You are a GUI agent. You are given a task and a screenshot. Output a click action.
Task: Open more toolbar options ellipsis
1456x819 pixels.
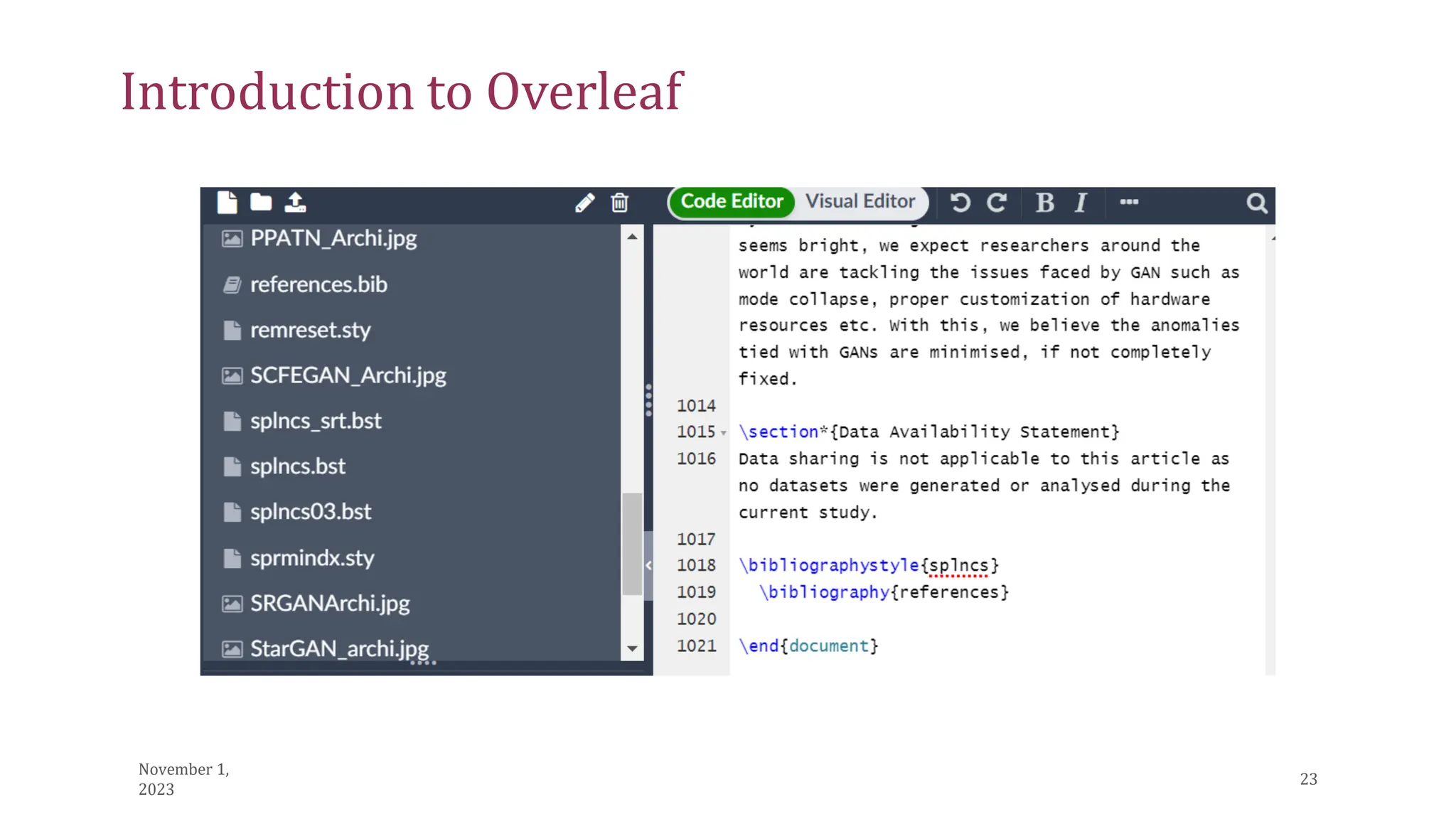(1129, 202)
